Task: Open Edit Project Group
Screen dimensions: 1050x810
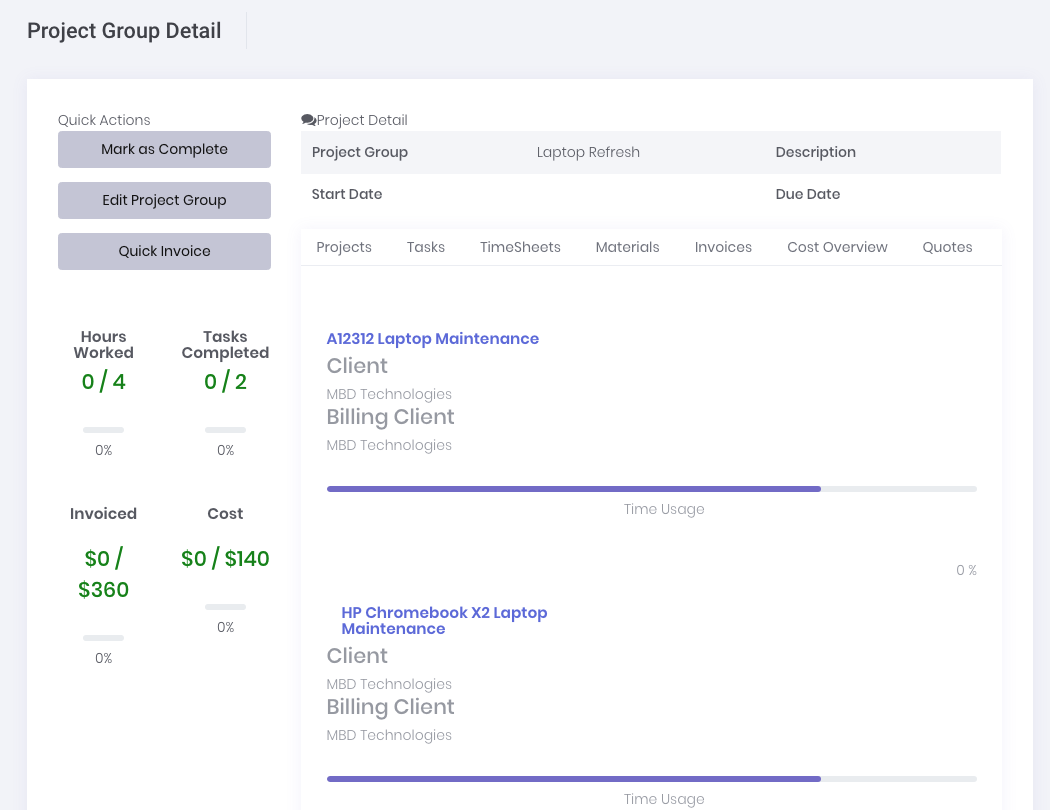Action: 164,200
